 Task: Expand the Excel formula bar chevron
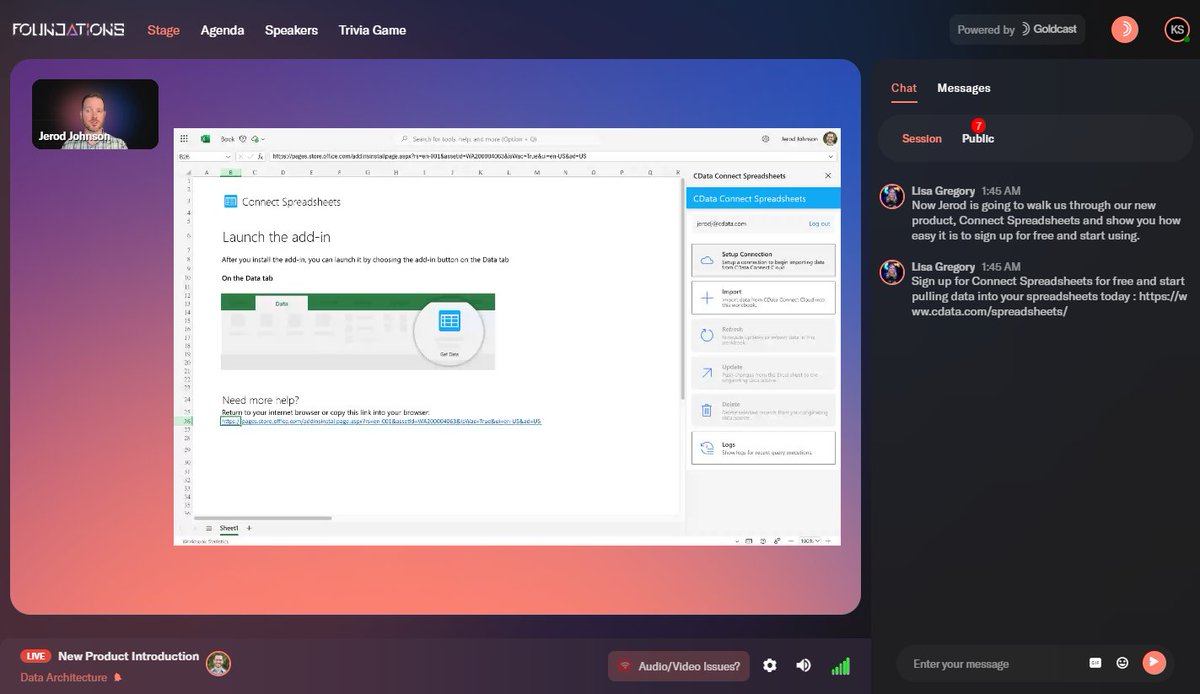(x=832, y=156)
